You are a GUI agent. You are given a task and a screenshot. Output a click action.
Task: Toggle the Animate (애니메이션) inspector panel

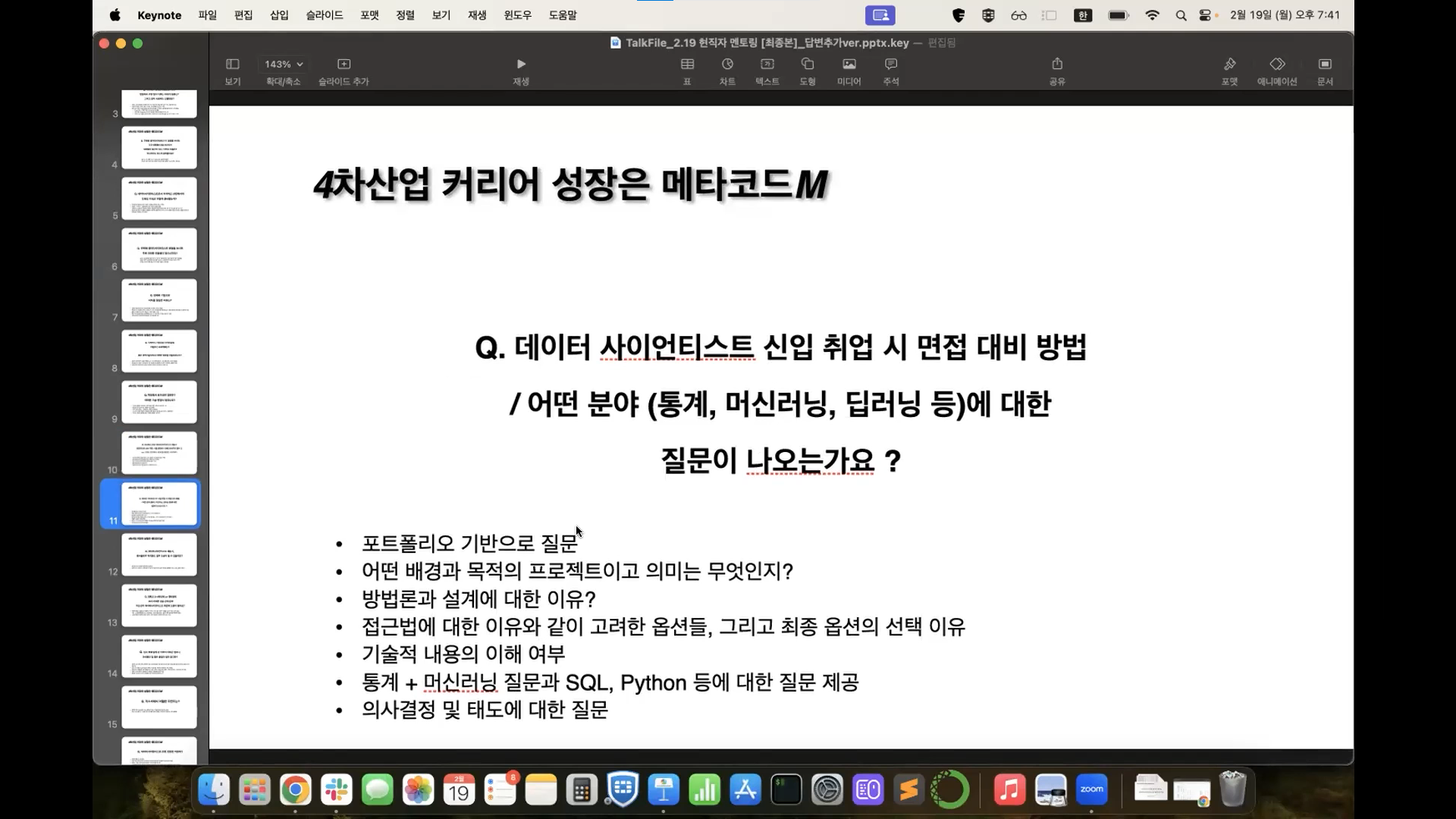[1277, 64]
